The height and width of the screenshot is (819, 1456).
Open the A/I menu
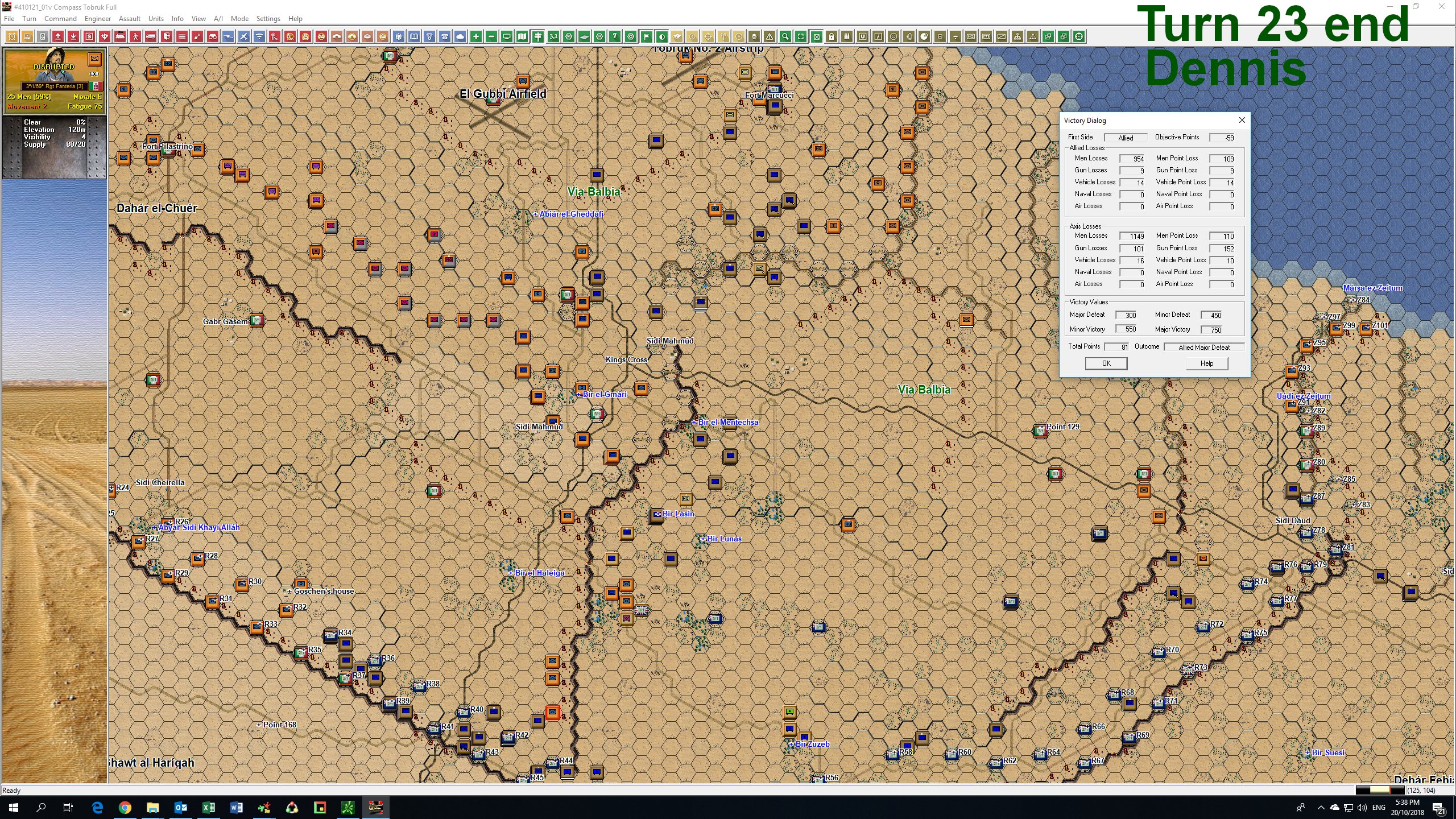[x=218, y=18]
